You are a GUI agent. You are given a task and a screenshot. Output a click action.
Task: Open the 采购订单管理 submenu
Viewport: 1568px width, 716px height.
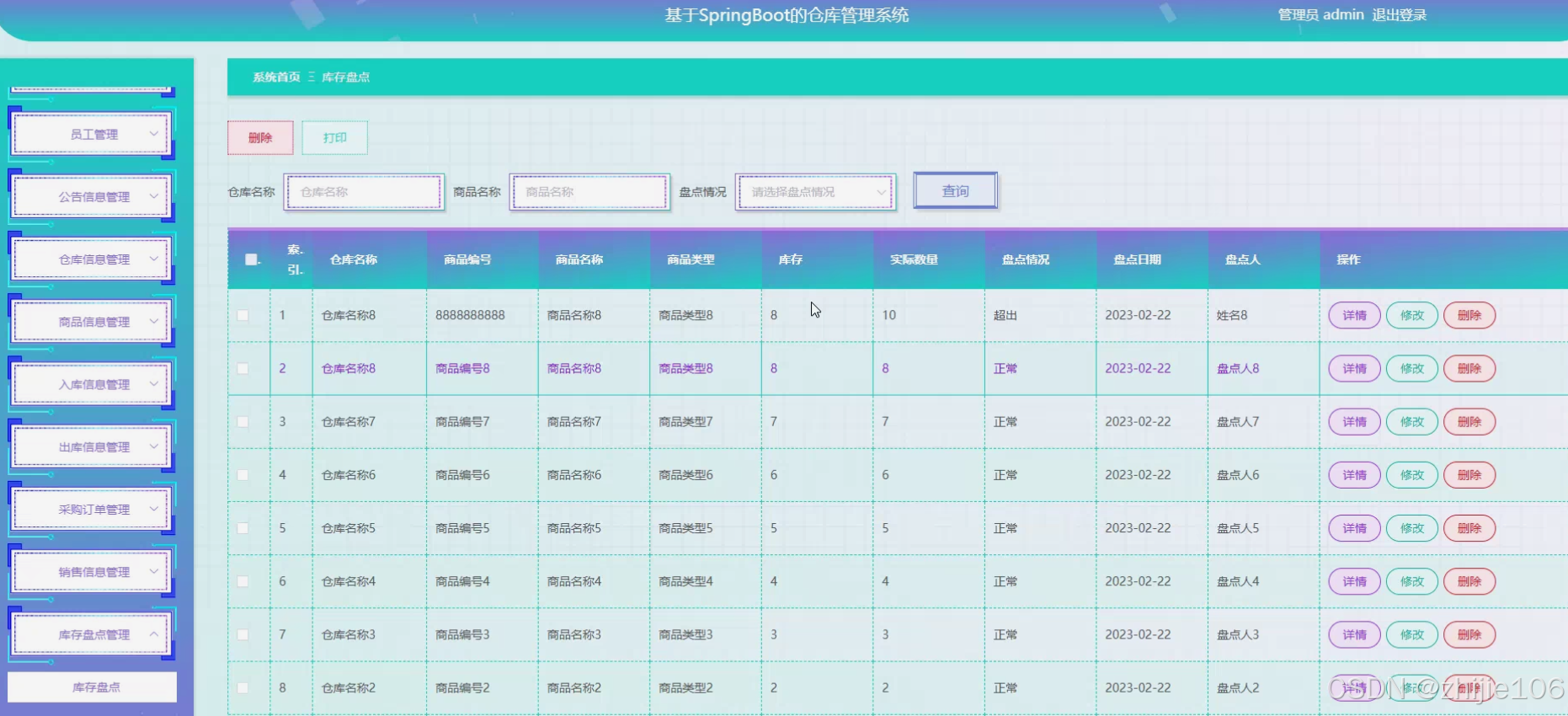pyautogui.click(x=92, y=509)
